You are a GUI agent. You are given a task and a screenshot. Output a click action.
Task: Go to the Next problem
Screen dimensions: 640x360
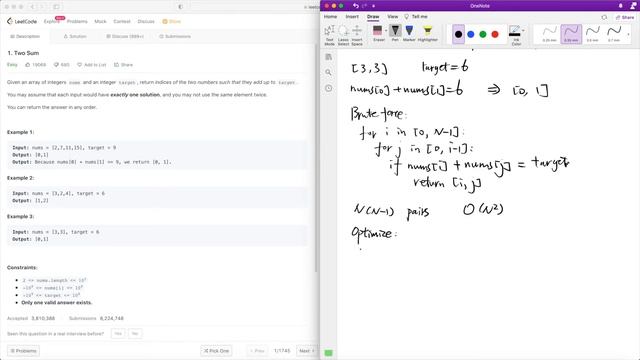(x=307, y=351)
